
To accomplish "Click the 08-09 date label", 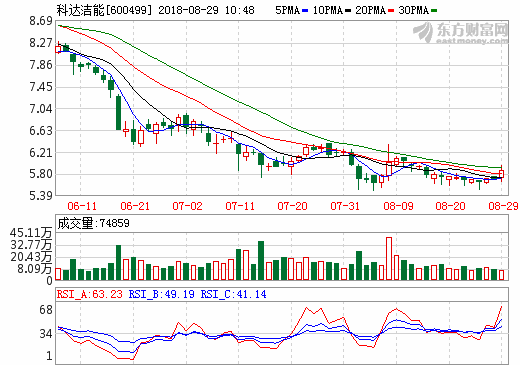I will (398, 206).
